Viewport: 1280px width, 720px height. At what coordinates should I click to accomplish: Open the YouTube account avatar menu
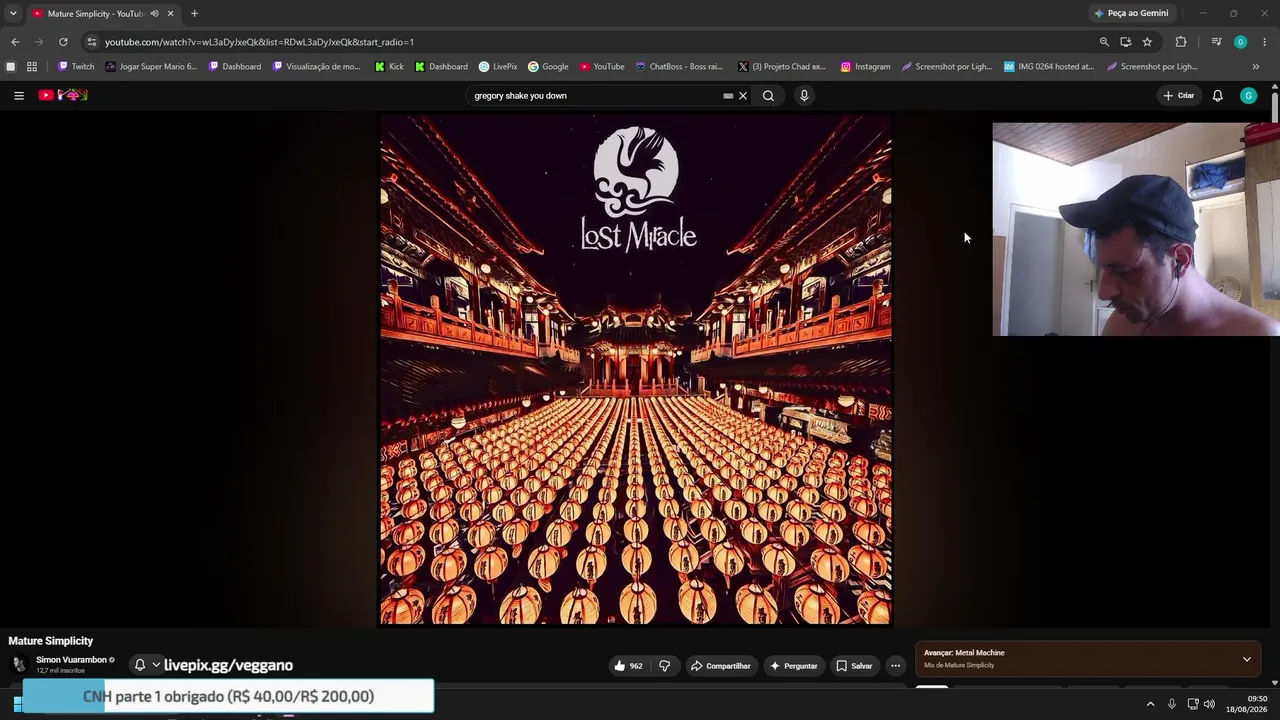(1248, 96)
